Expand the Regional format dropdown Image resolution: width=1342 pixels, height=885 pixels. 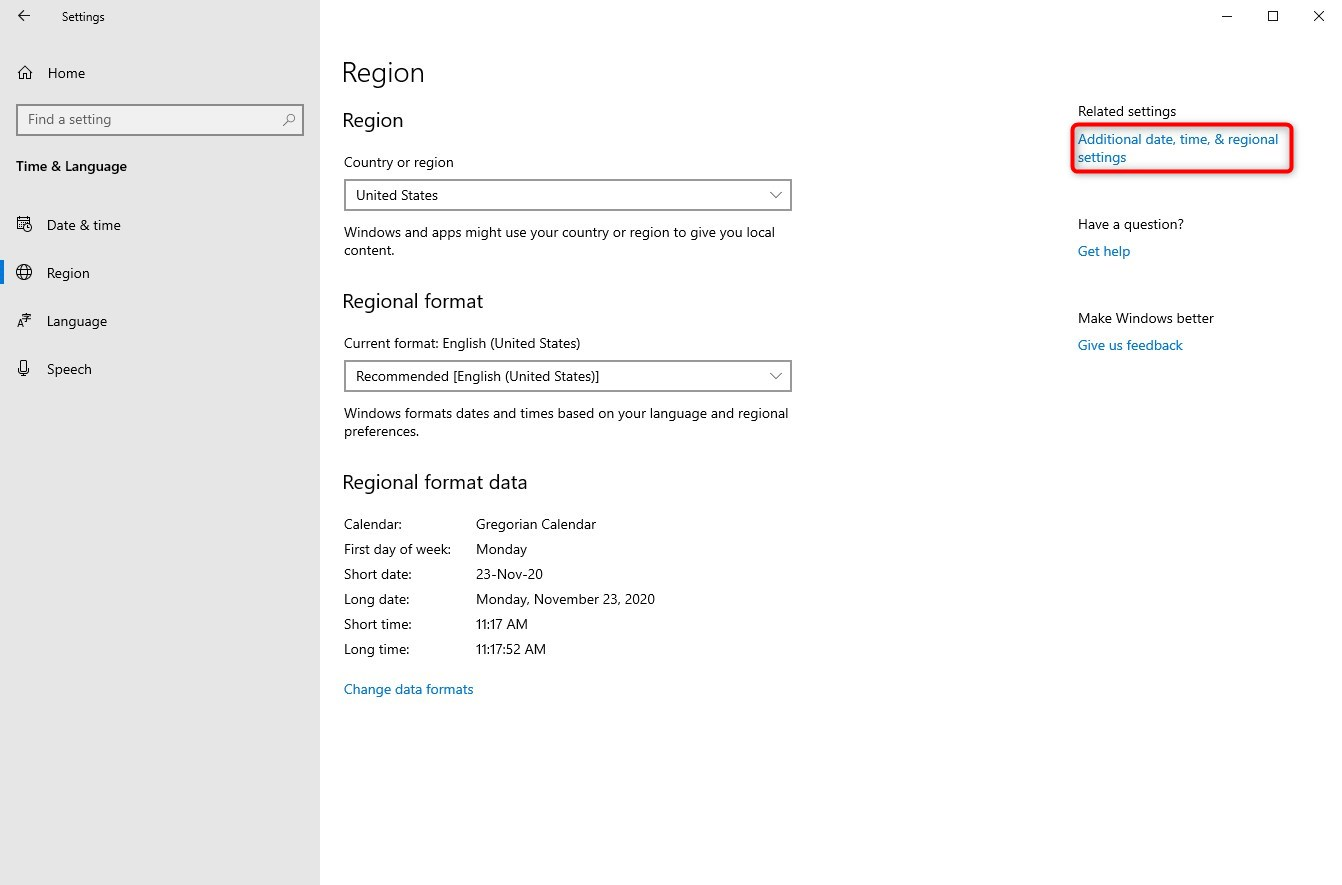(x=567, y=376)
